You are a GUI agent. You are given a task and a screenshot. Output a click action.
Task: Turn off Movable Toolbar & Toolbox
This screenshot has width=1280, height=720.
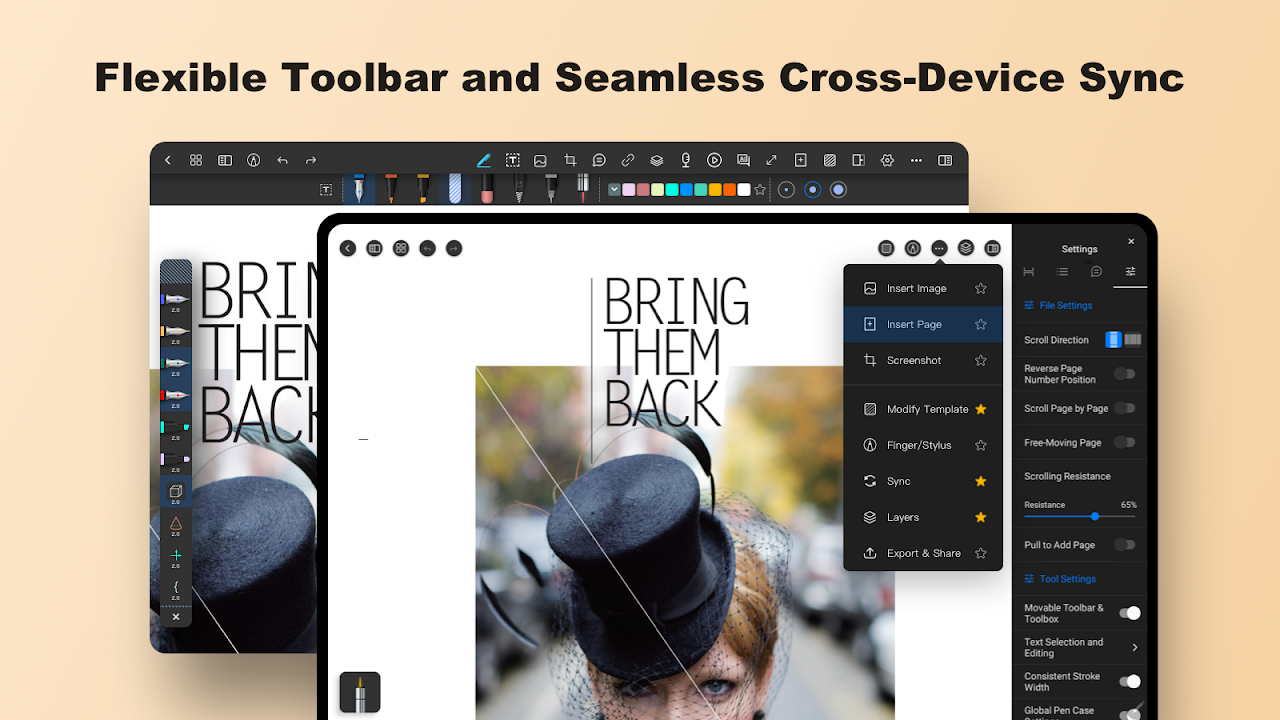(x=1129, y=612)
